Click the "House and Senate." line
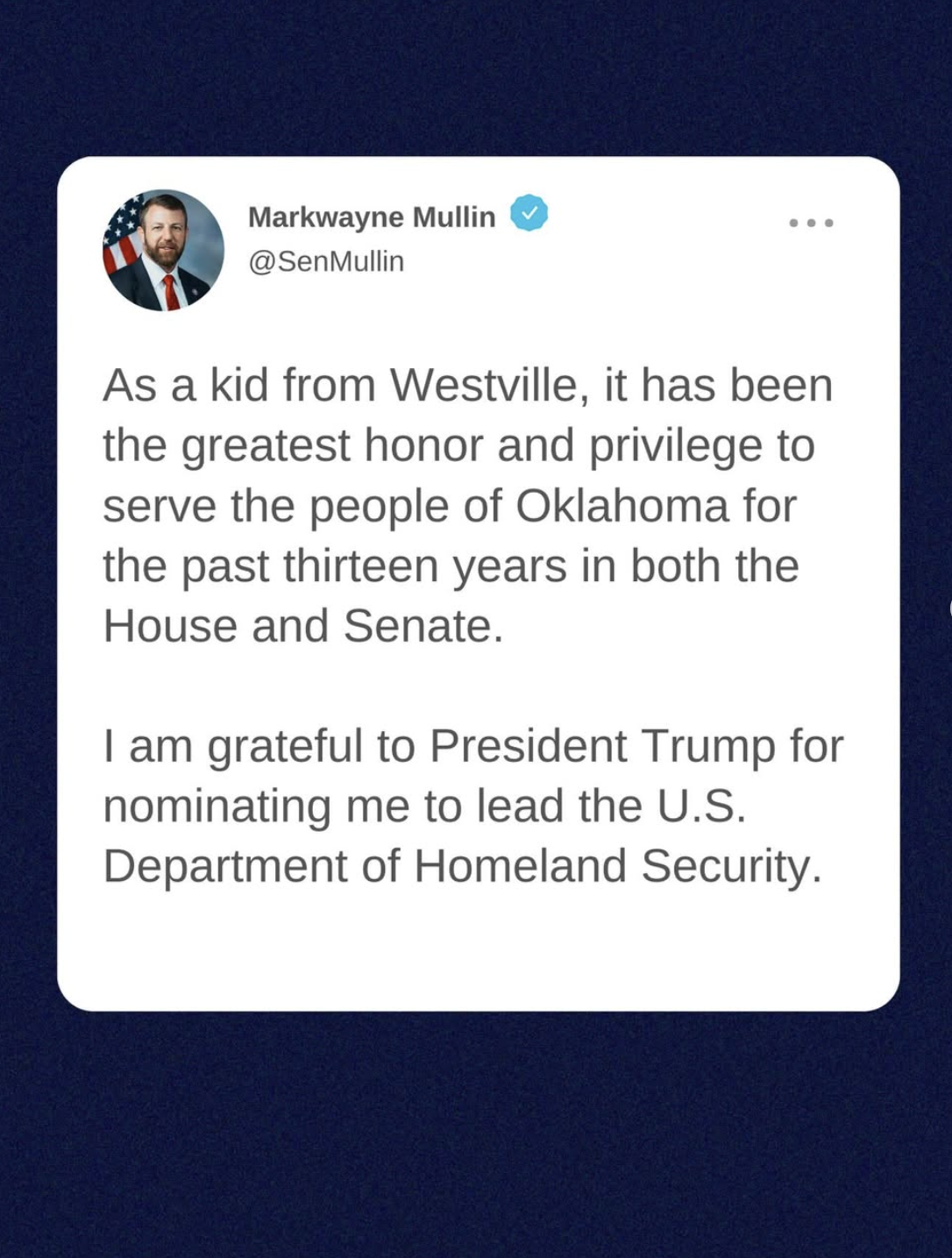This screenshot has width=952, height=1258. [x=303, y=626]
